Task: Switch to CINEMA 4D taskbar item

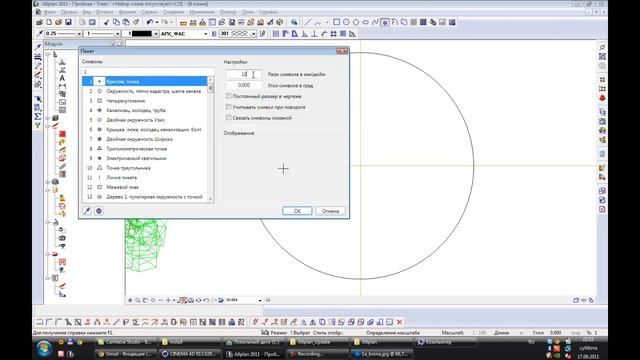Action: 189,354
